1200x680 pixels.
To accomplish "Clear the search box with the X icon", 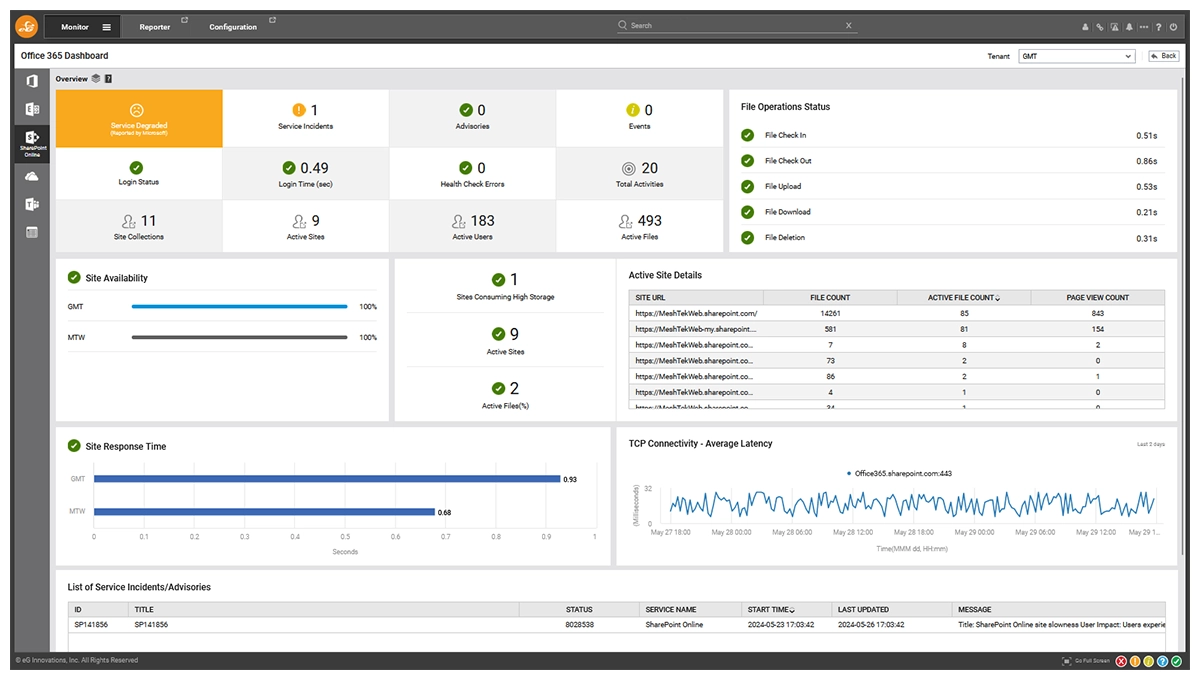I will [x=849, y=26].
